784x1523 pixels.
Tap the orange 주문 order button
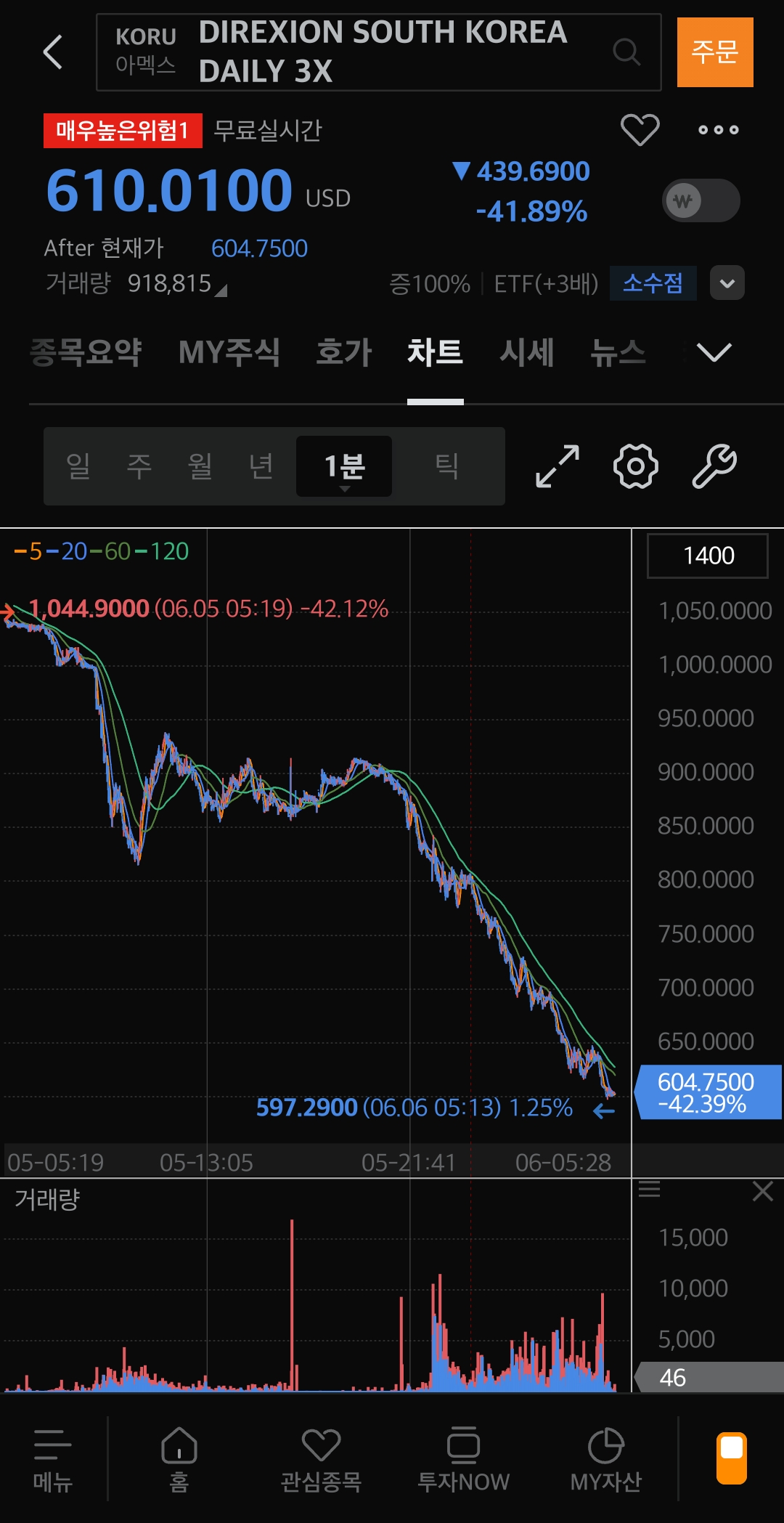[x=715, y=52]
